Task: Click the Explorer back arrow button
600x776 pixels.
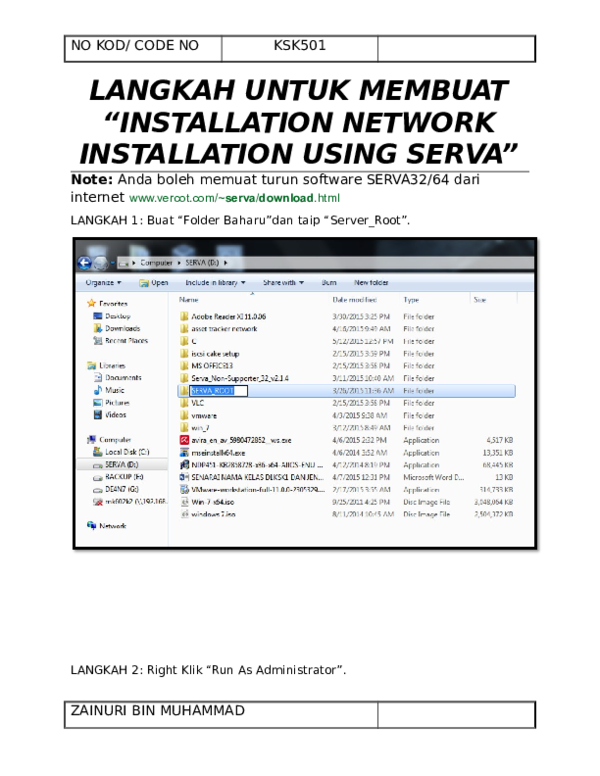Action: (x=84, y=263)
